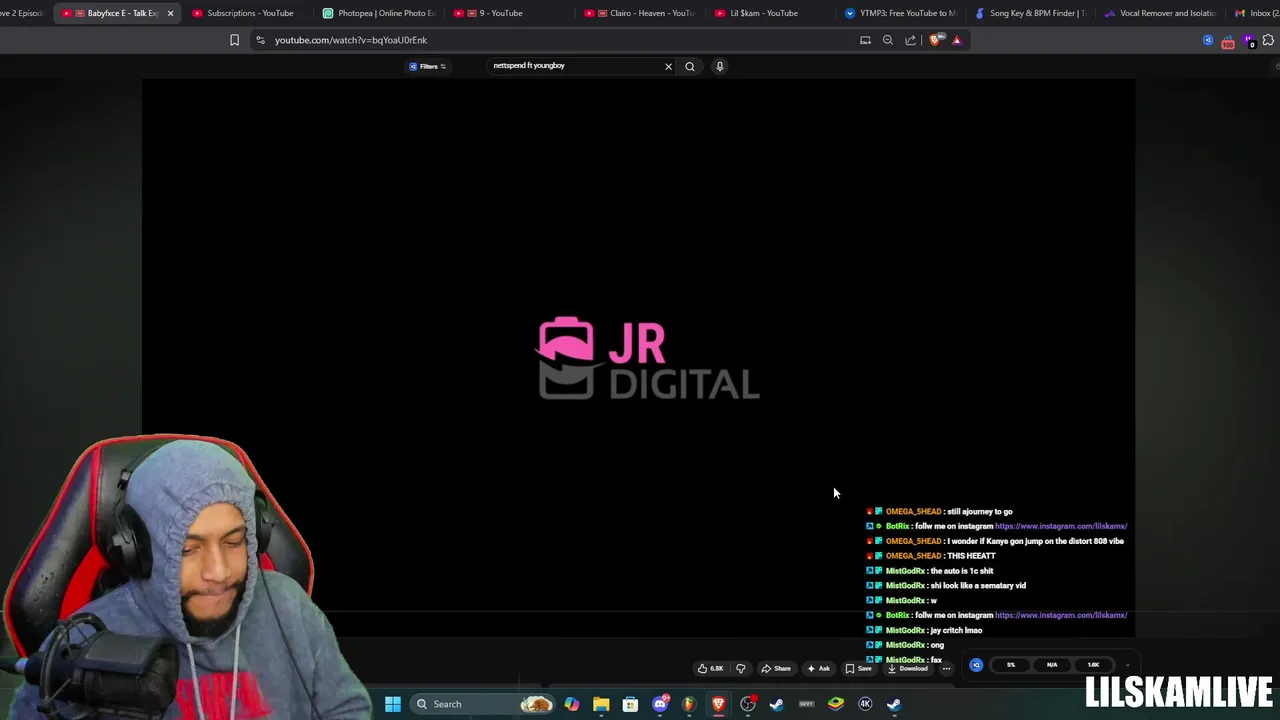Click the taskbar Search box

482,704
